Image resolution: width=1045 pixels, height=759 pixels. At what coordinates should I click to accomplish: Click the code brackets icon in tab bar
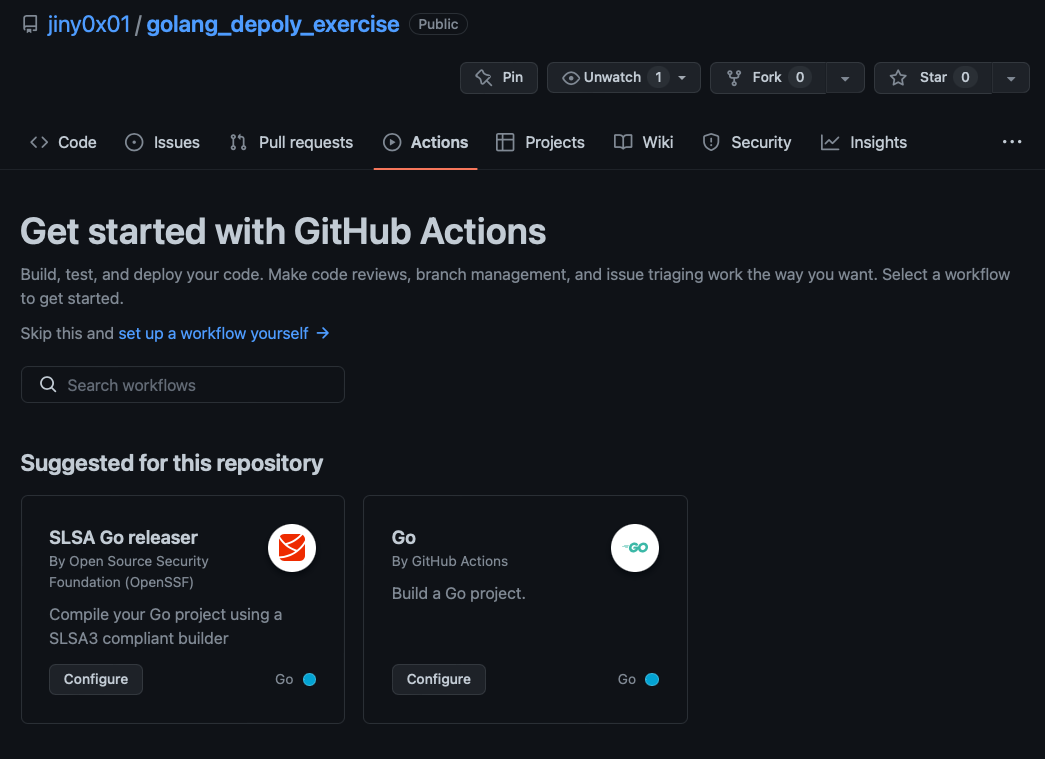pos(39,142)
